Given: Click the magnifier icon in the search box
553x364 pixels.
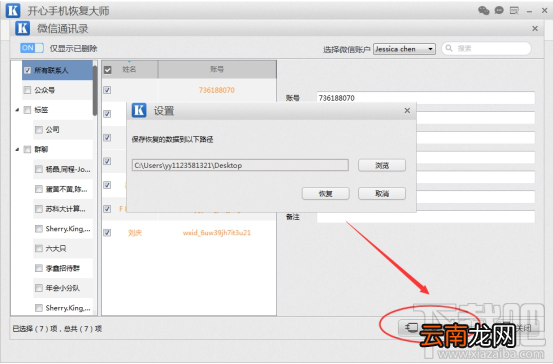Looking at the screenshot, I should coord(449,48).
